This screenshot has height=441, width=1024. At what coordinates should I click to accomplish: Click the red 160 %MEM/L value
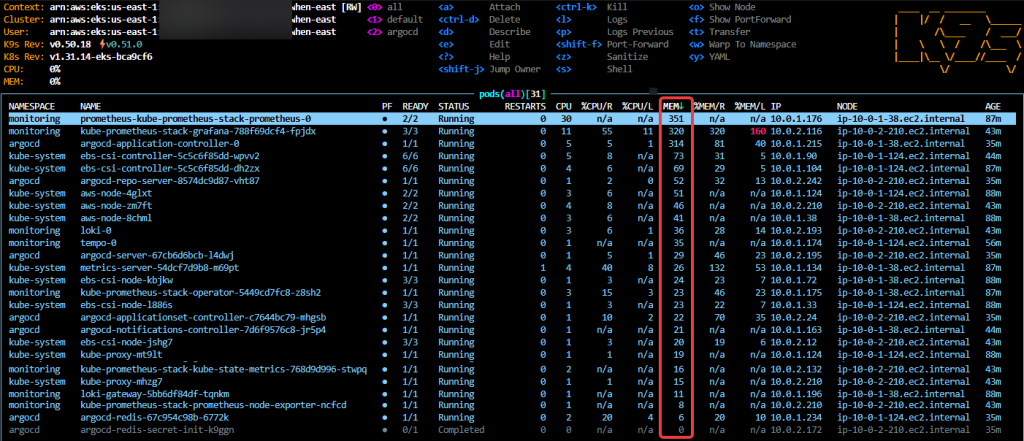(758, 131)
